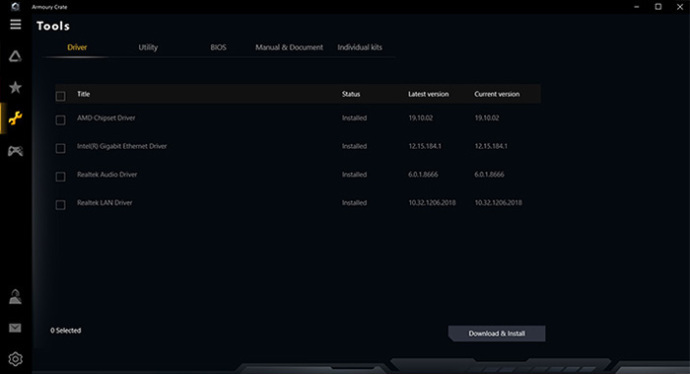
Task: Select the Tools wrench icon in sidebar
Action: [x=15, y=118]
